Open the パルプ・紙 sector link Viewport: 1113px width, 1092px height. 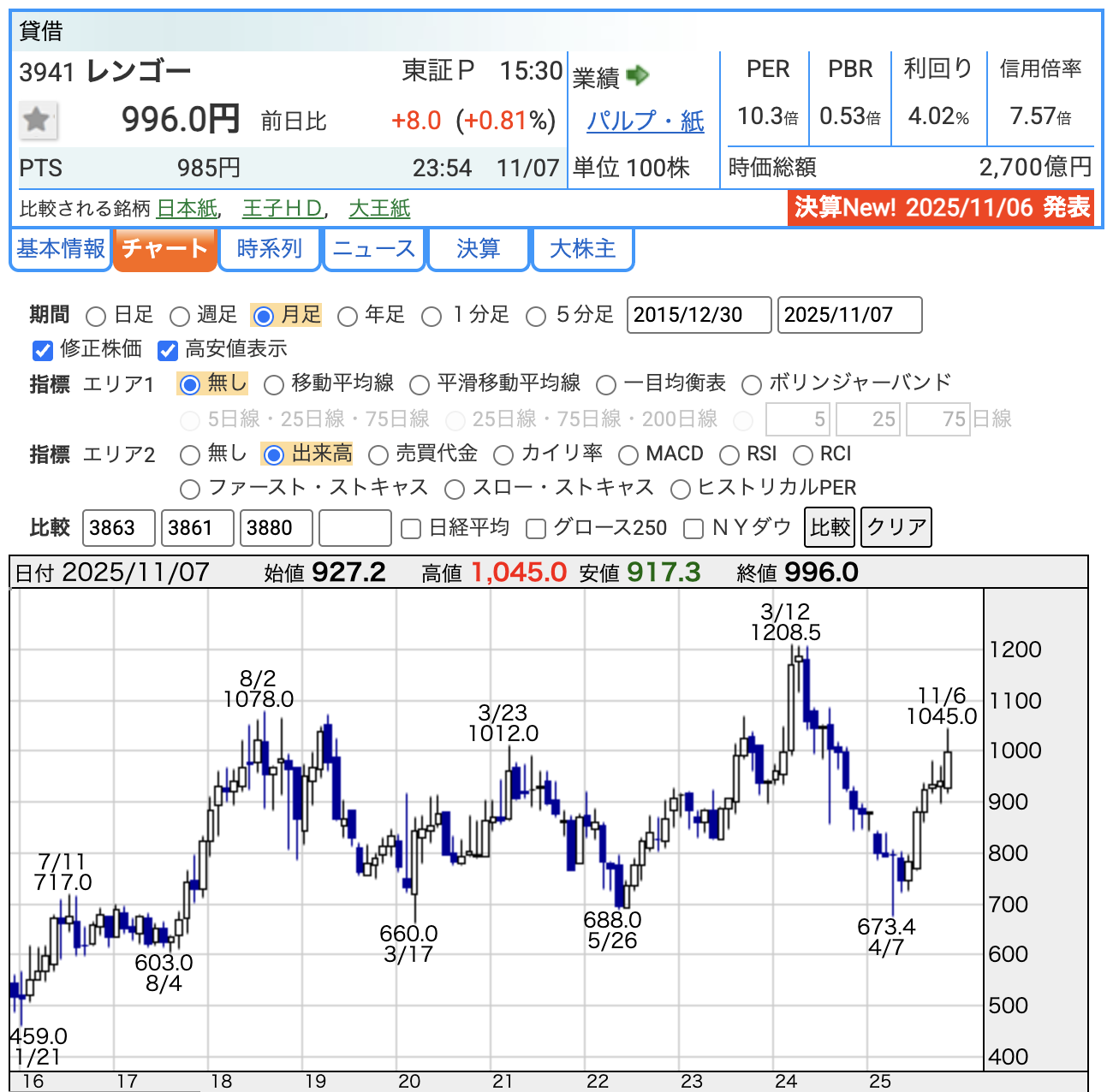646,122
